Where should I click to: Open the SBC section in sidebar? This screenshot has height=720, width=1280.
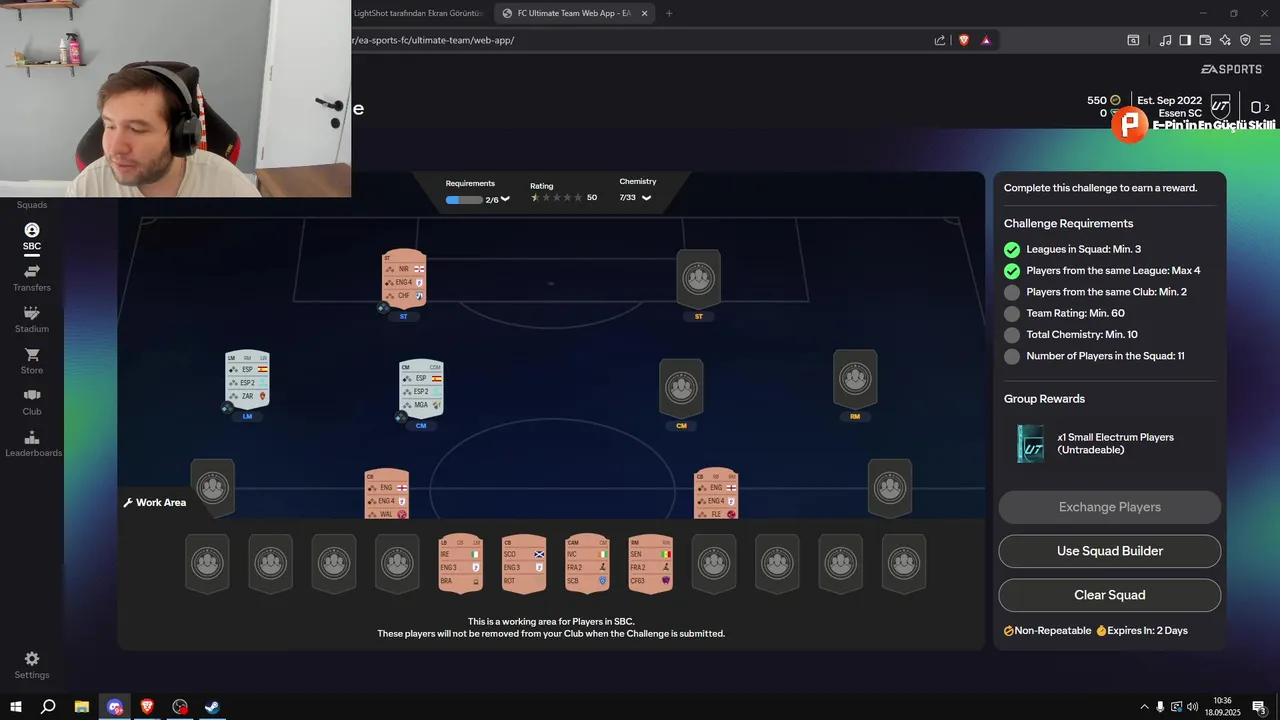[32, 236]
